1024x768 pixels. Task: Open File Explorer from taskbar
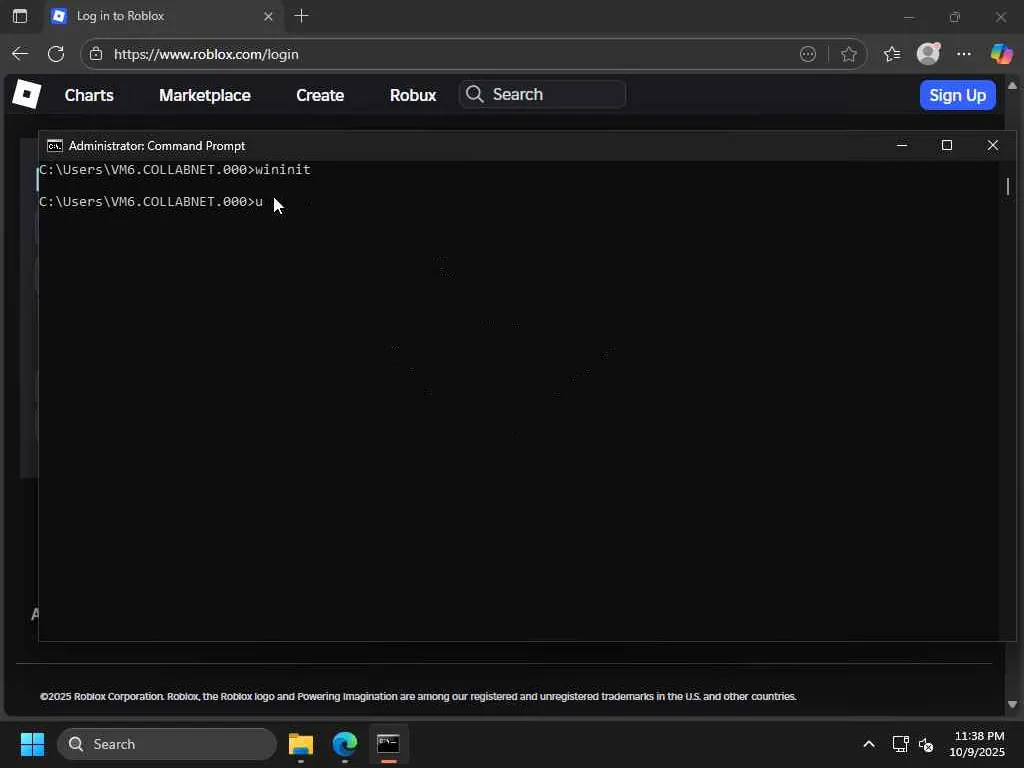tap(301, 744)
